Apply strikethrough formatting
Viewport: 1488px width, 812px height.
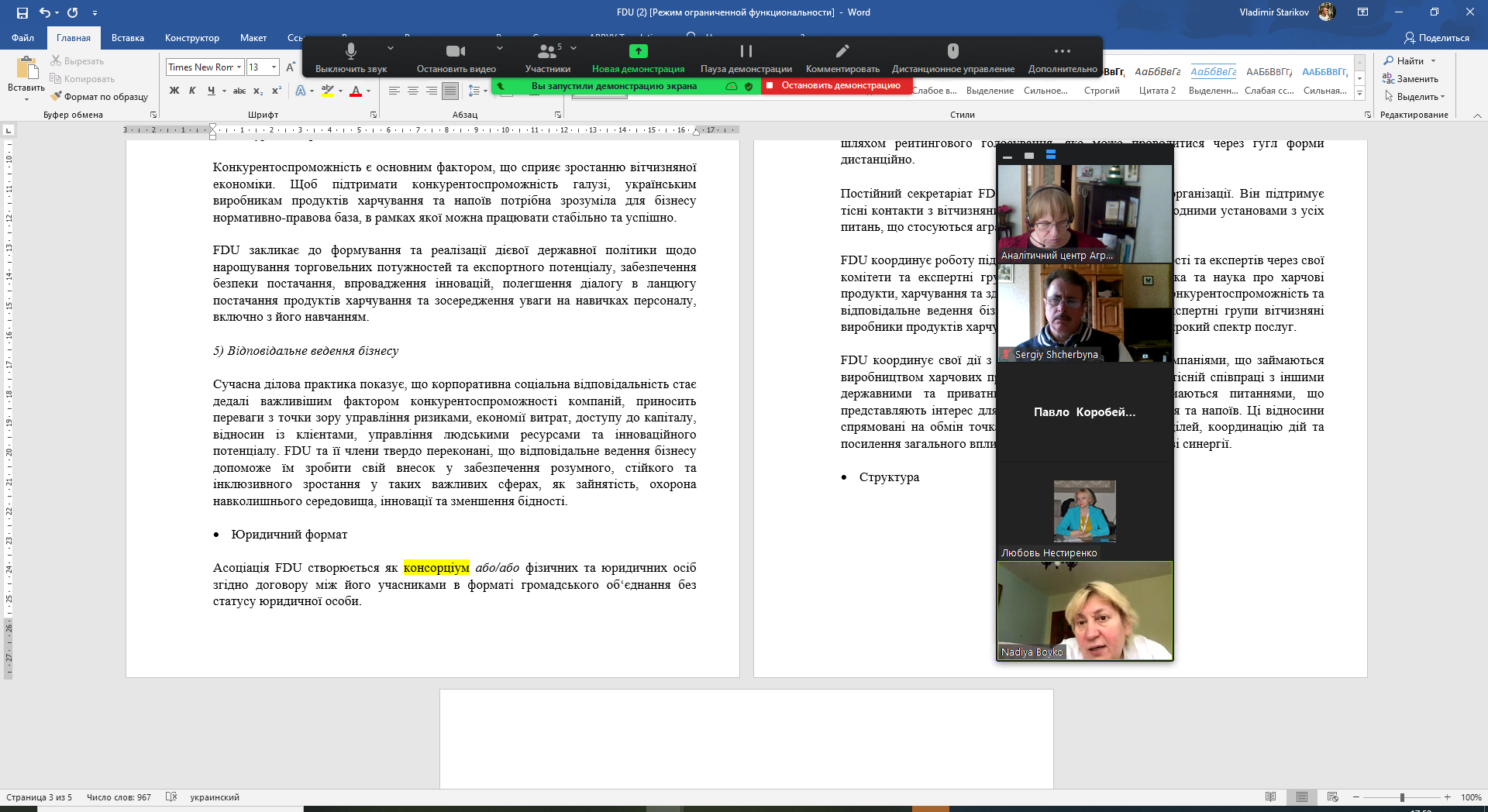point(239,91)
